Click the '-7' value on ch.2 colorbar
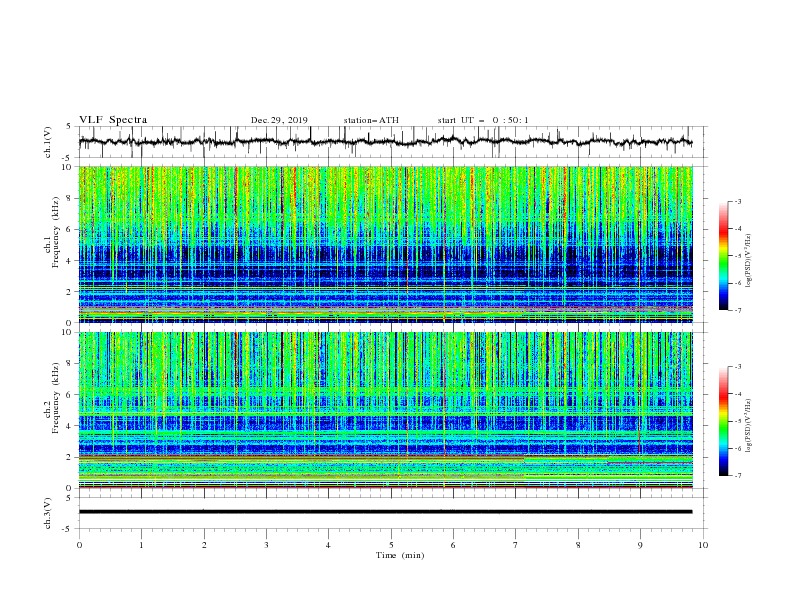The image size is (792, 612). coord(738,476)
